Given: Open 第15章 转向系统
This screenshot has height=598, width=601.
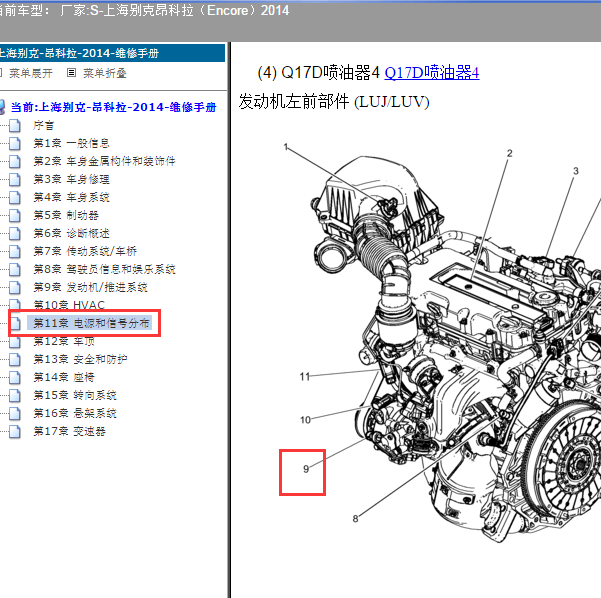Looking at the screenshot, I should click(75, 395).
